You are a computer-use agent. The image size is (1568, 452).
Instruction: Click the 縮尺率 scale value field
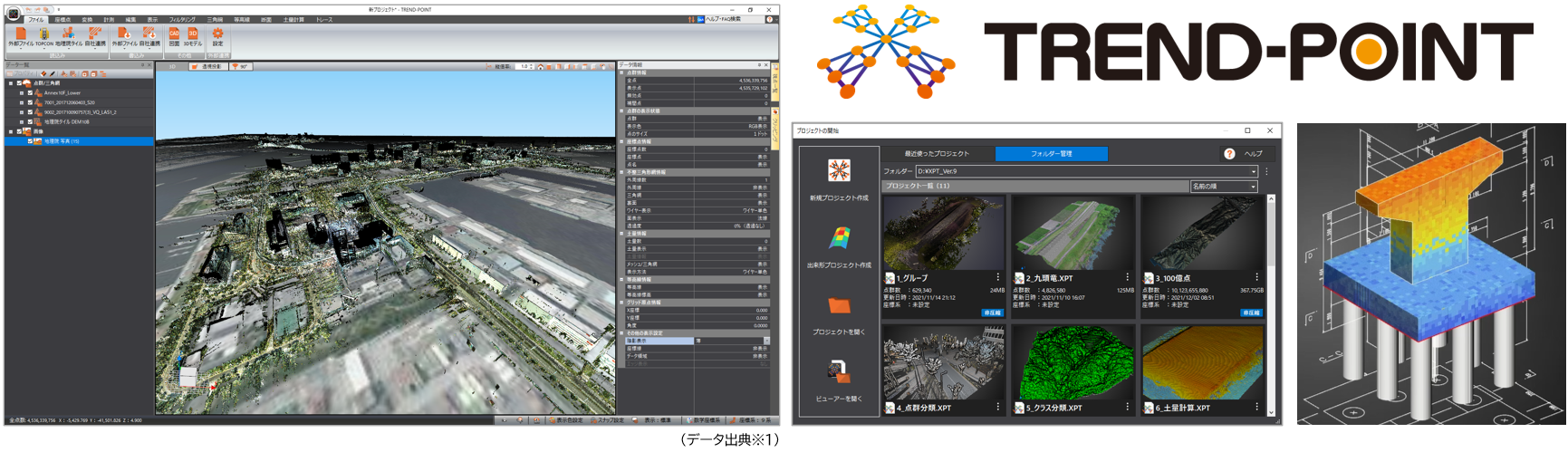[524, 66]
